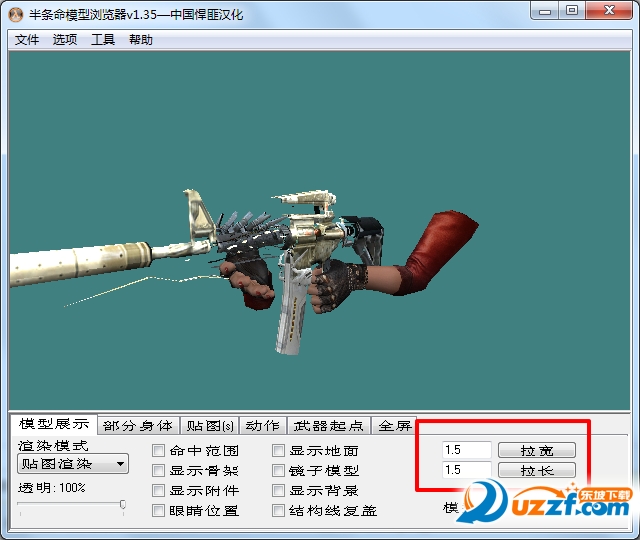Open the 贴图渲染 render mode dropdown
The width and height of the screenshot is (640, 540).
[73, 464]
